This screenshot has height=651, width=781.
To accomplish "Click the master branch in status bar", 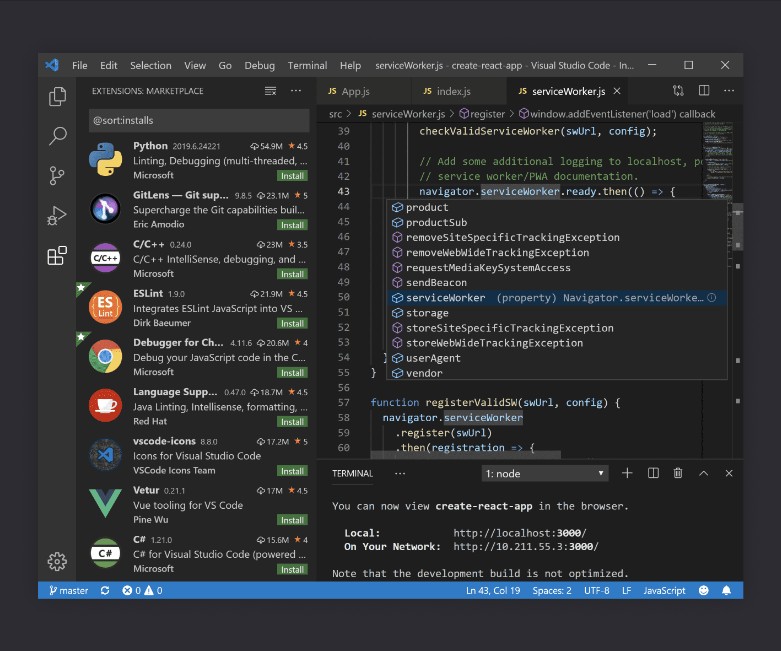I will [x=68, y=591].
